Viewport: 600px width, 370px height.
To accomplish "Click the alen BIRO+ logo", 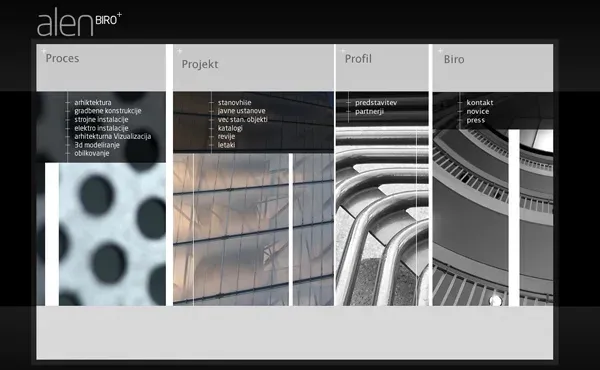I will [x=79, y=23].
